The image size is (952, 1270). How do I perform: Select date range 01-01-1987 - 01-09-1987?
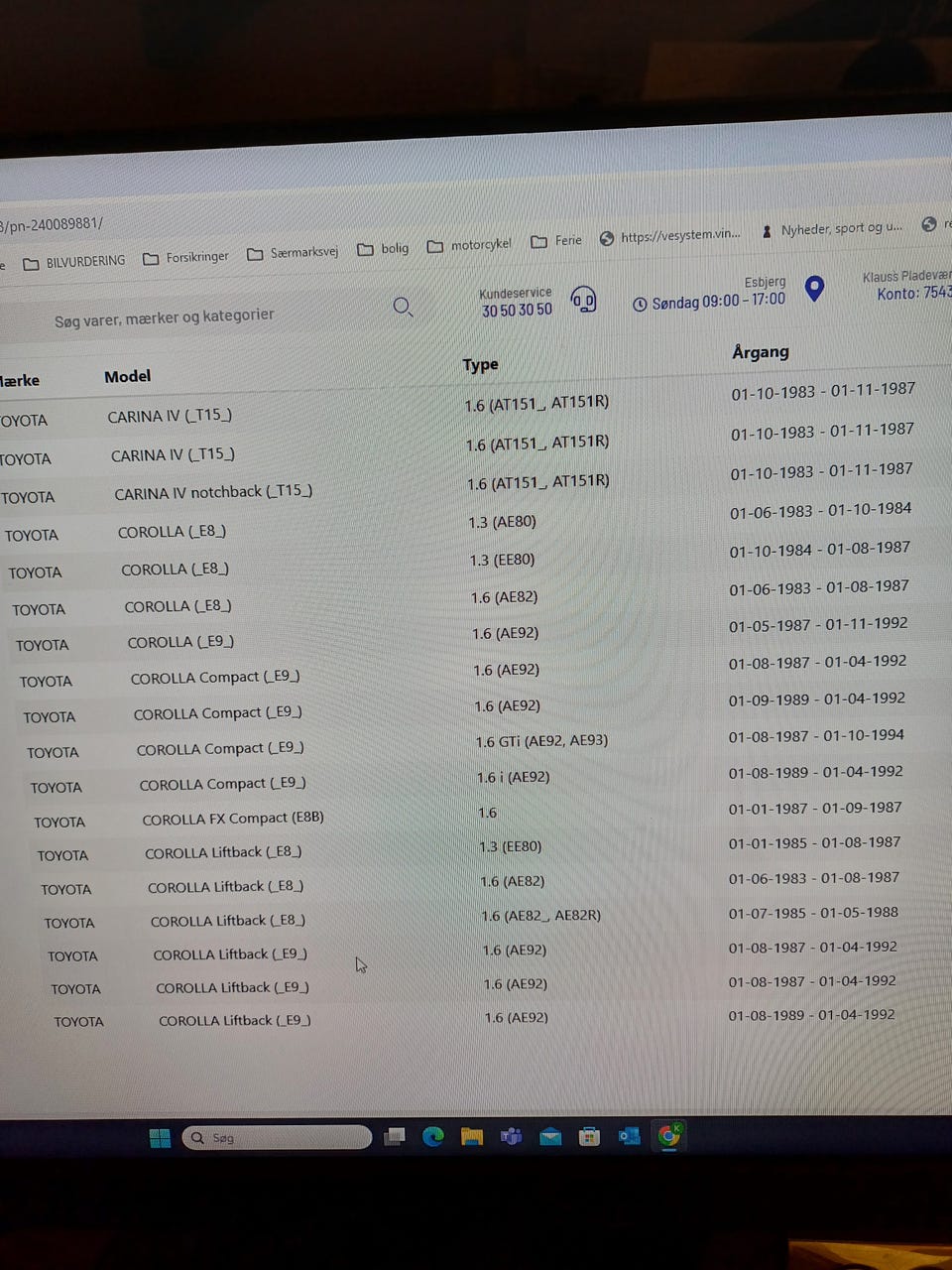815,808
